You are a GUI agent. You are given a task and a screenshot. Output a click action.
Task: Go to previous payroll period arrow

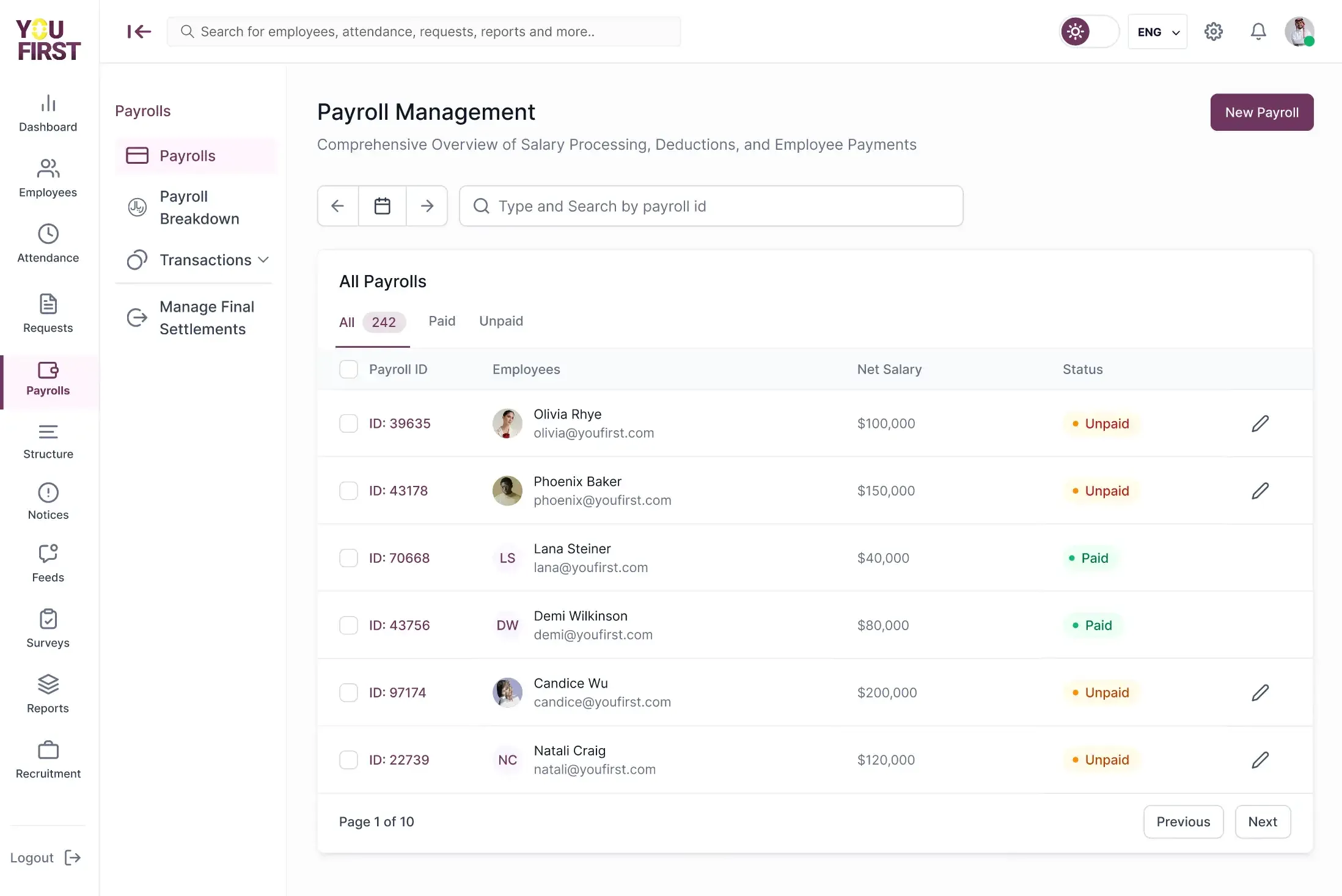337,206
